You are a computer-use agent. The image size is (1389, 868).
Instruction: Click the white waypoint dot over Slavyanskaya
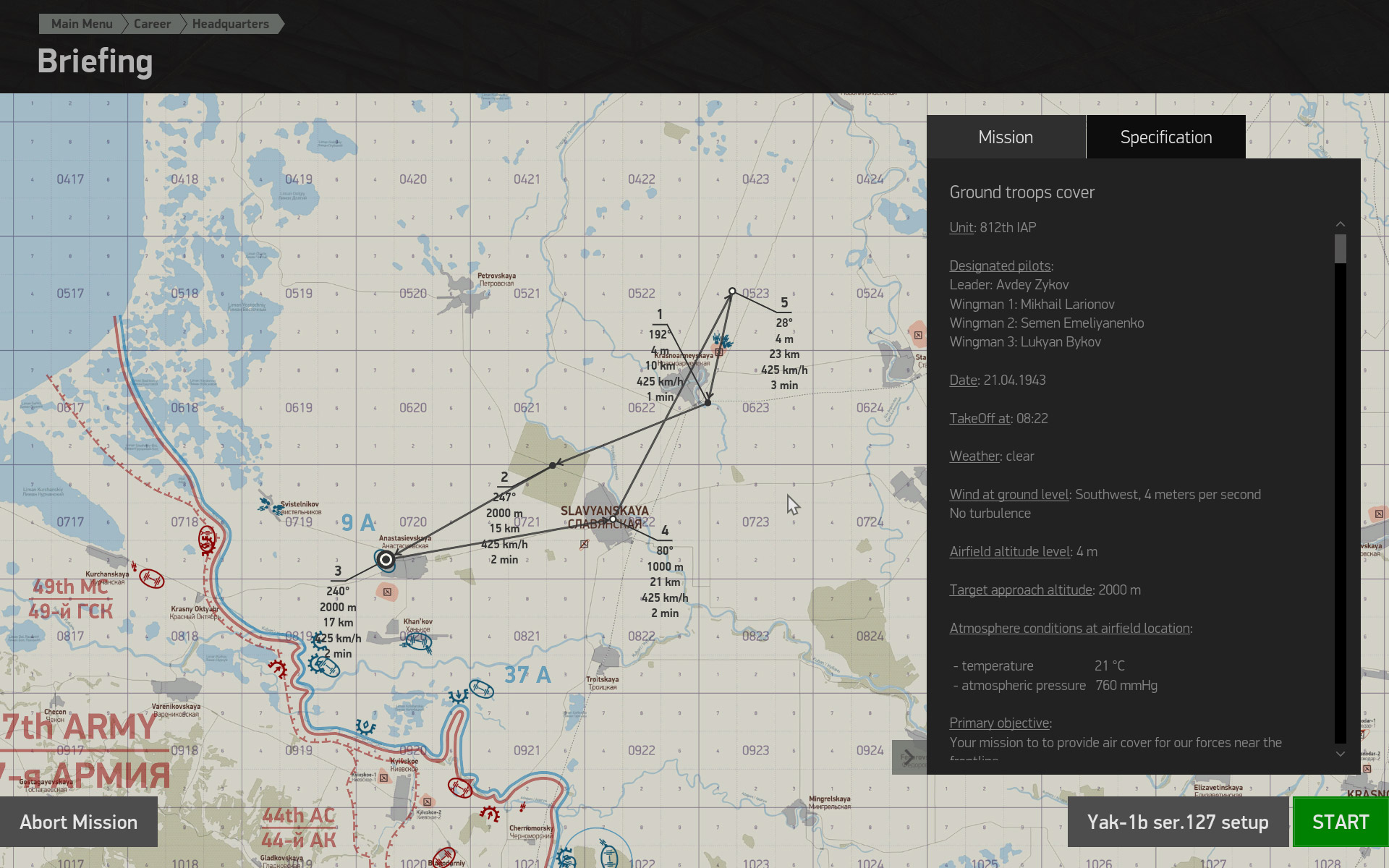tap(613, 519)
